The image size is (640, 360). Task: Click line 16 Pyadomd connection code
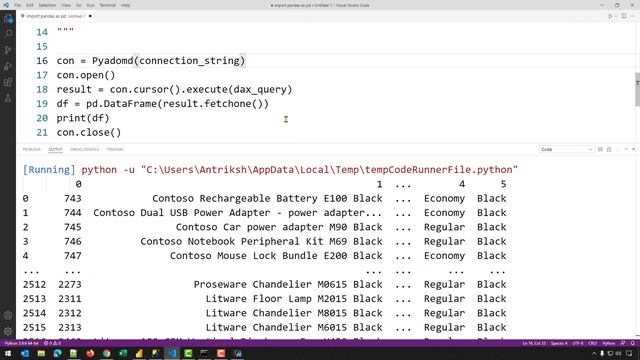(x=151, y=61)
